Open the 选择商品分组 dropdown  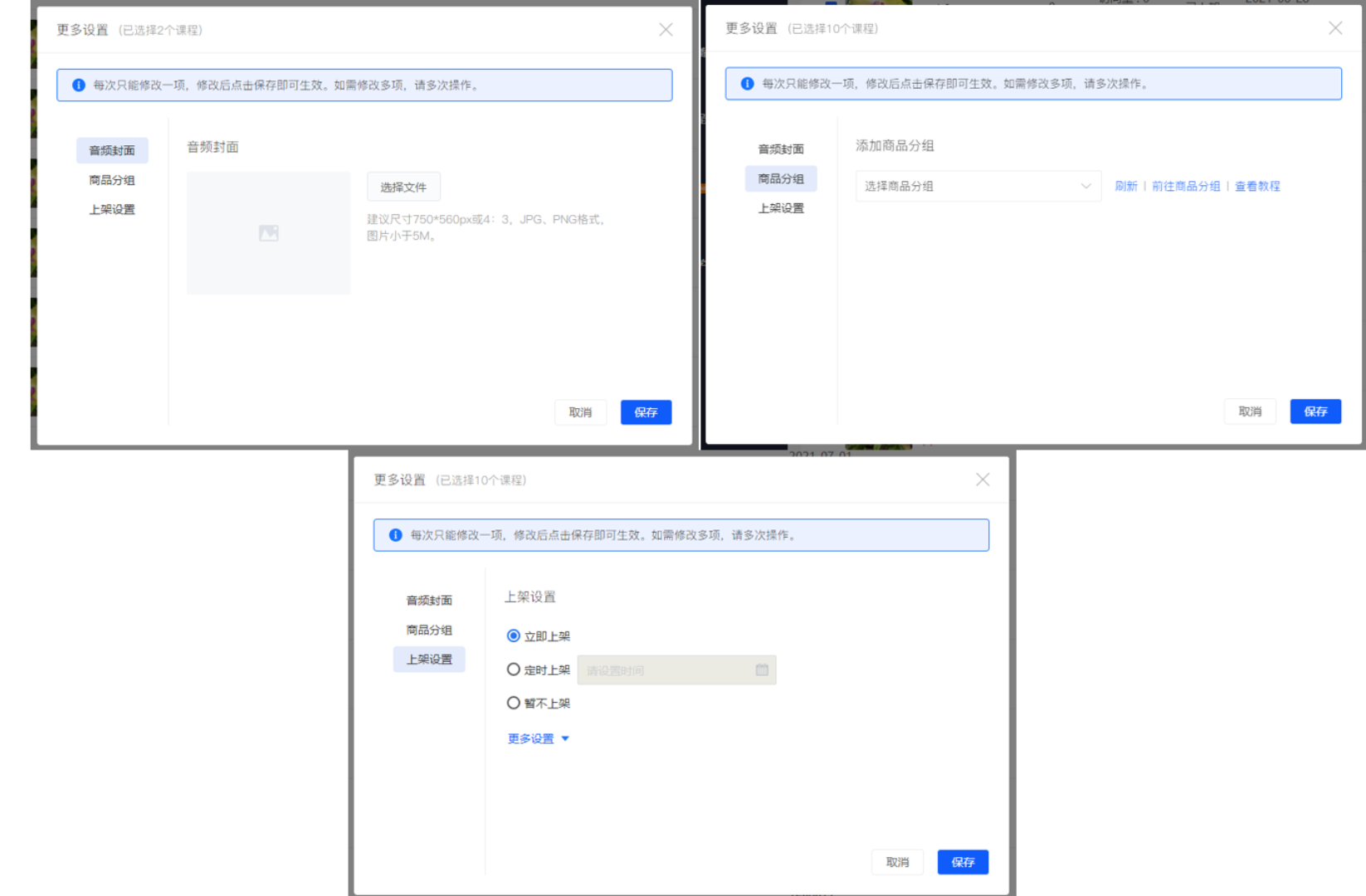point(978,186)
